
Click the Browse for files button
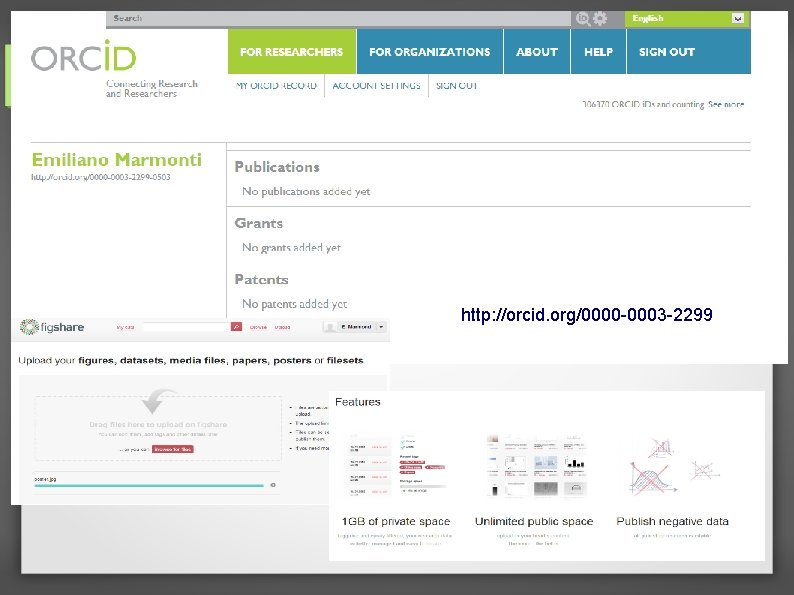173,449
